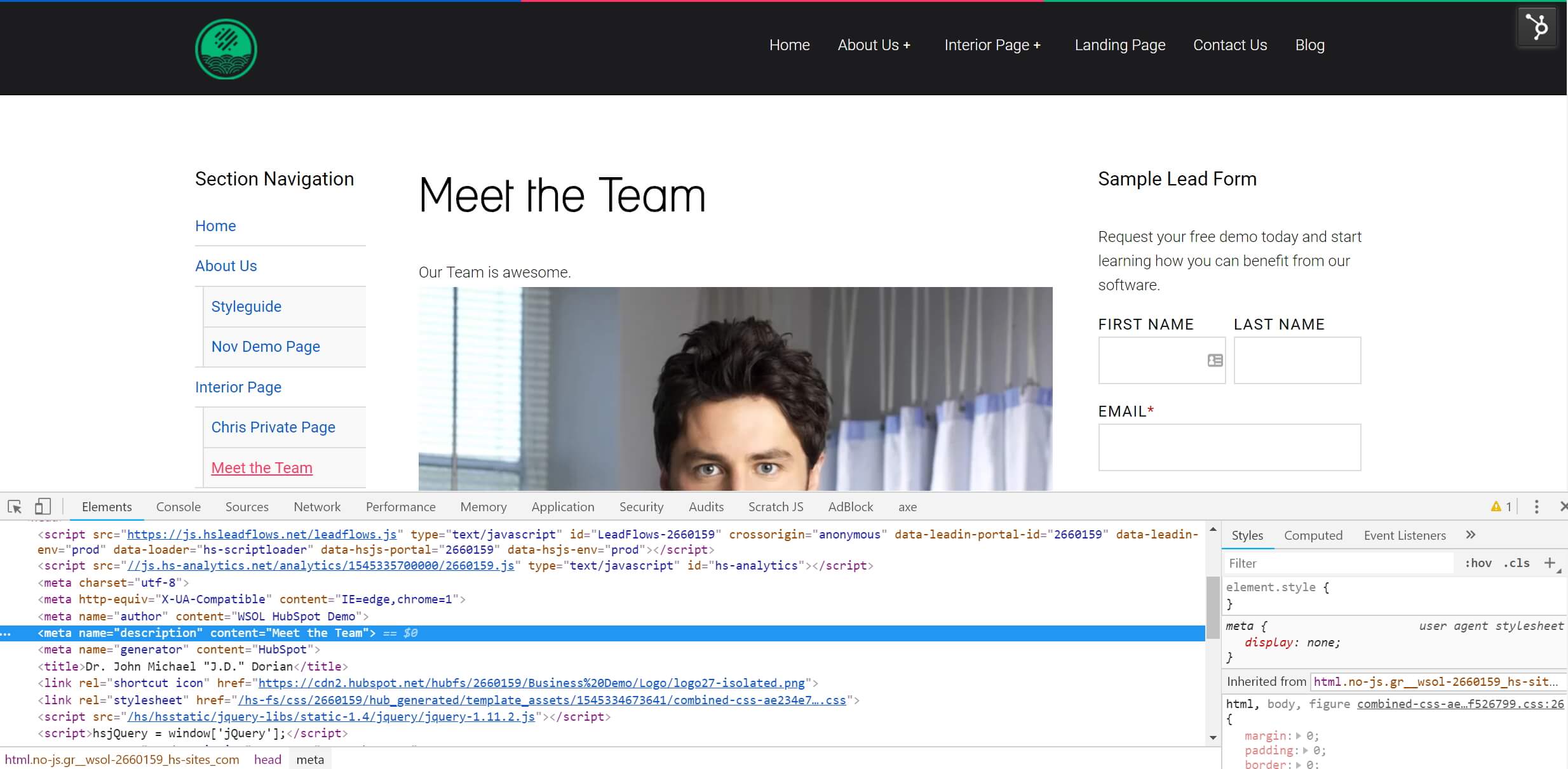The height and width of the screenshot is (769, 1568).
Task: Click Interior Page in Section Navigation
Action: [238, 387]
